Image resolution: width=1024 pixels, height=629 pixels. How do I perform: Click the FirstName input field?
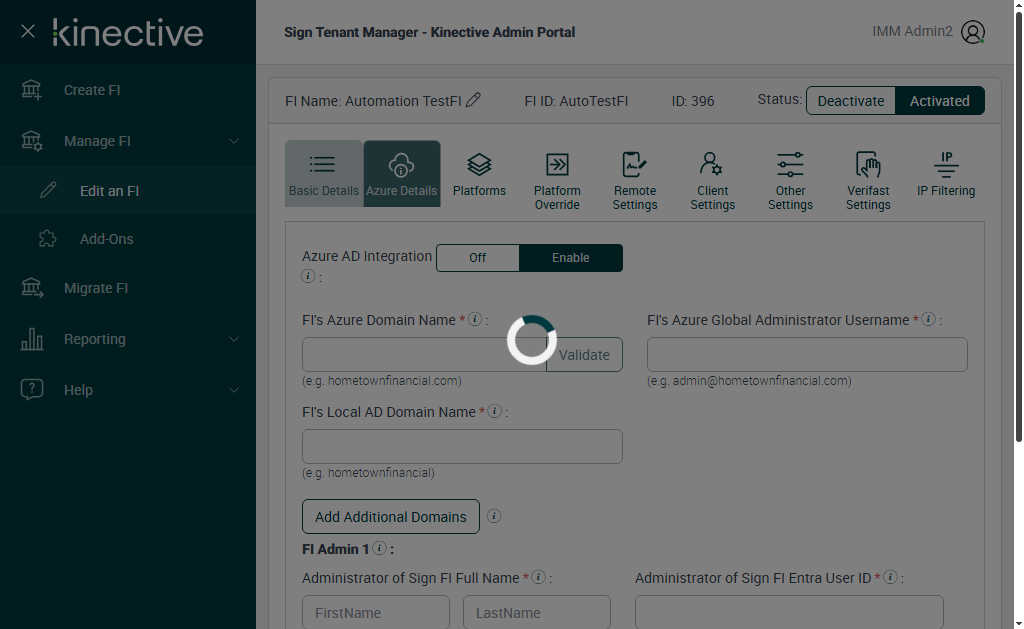click(x=376, y=612)
